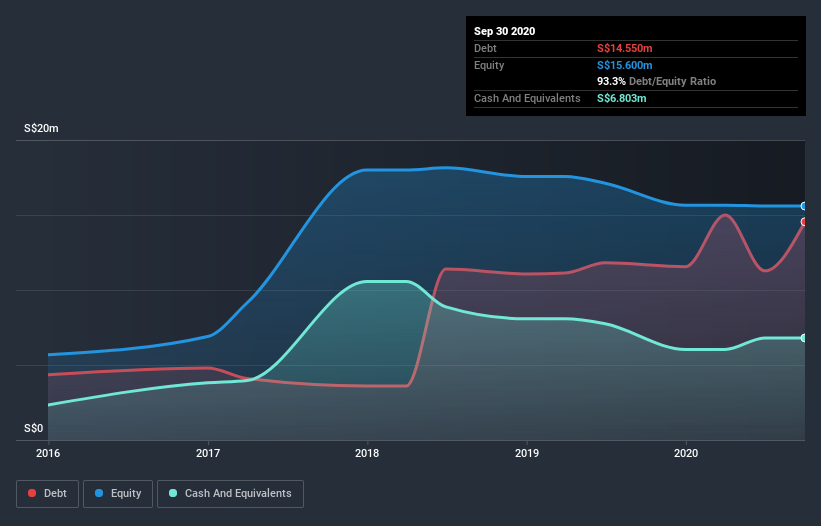The height and width of the screenshot is (526, 821).
Task: Toggle the Cash And Equivalents legend button
Action: click(x=230, y=494)
